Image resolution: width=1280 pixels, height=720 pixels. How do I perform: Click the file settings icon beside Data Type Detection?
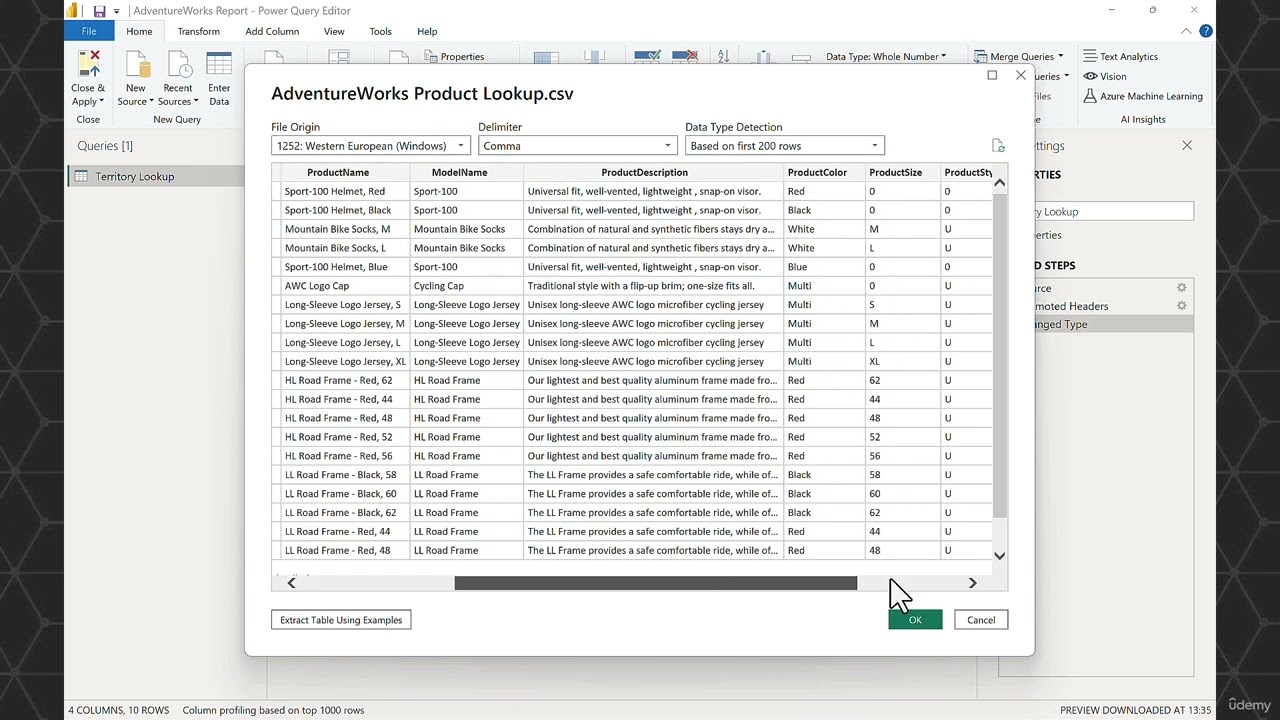click(x=998, y=146)
